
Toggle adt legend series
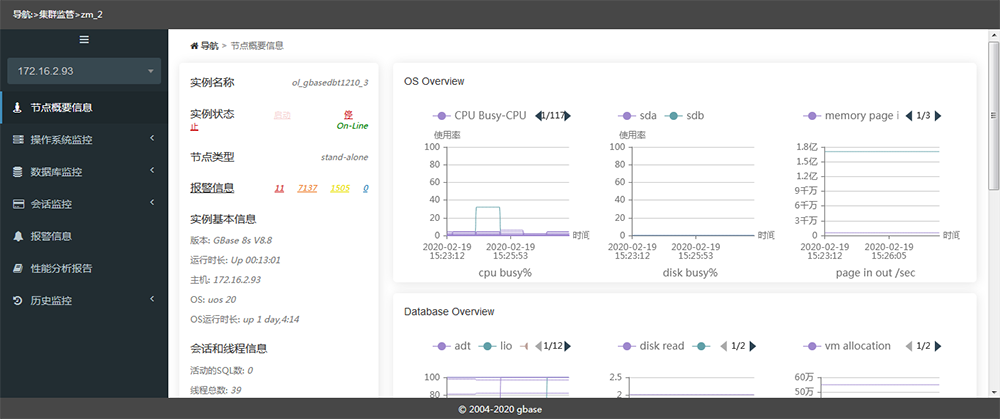pos(450,346)
